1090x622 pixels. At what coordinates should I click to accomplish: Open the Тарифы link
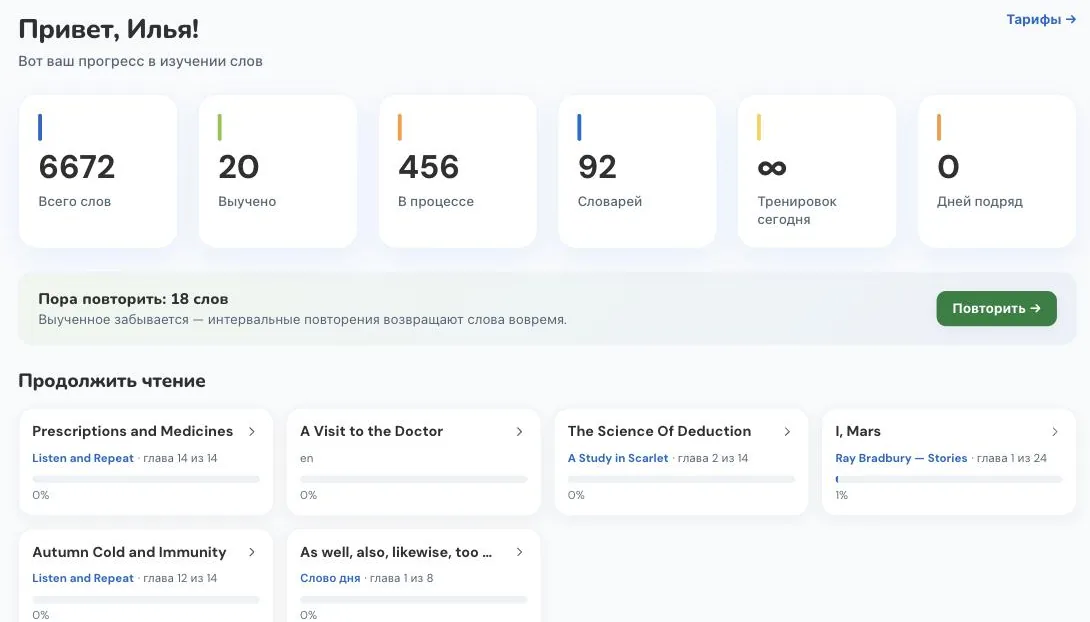[x=1041, y=19]
